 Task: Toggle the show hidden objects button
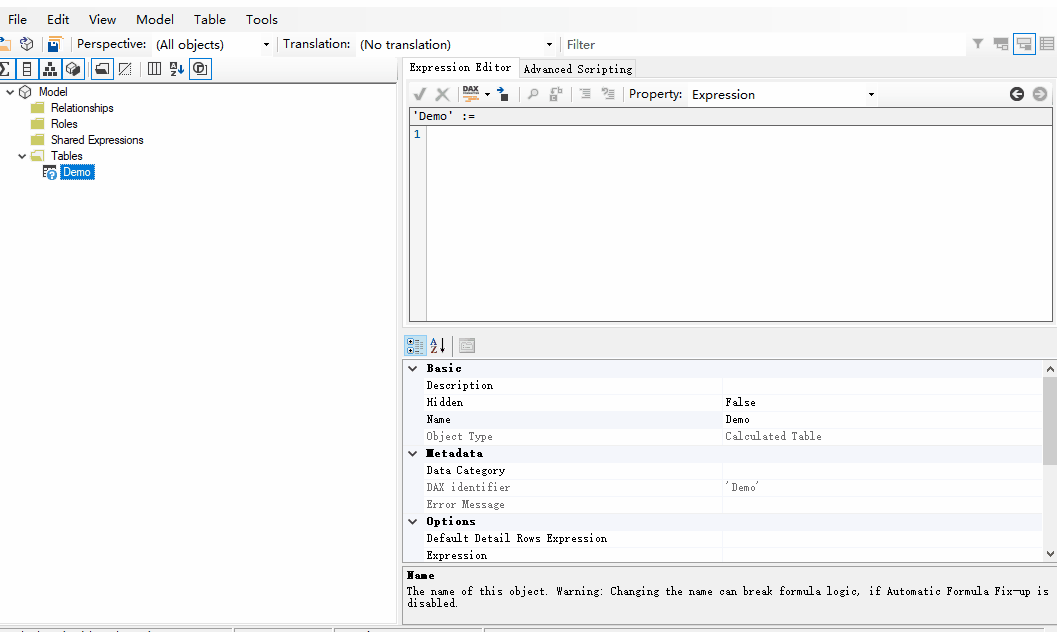pos(125,69)
